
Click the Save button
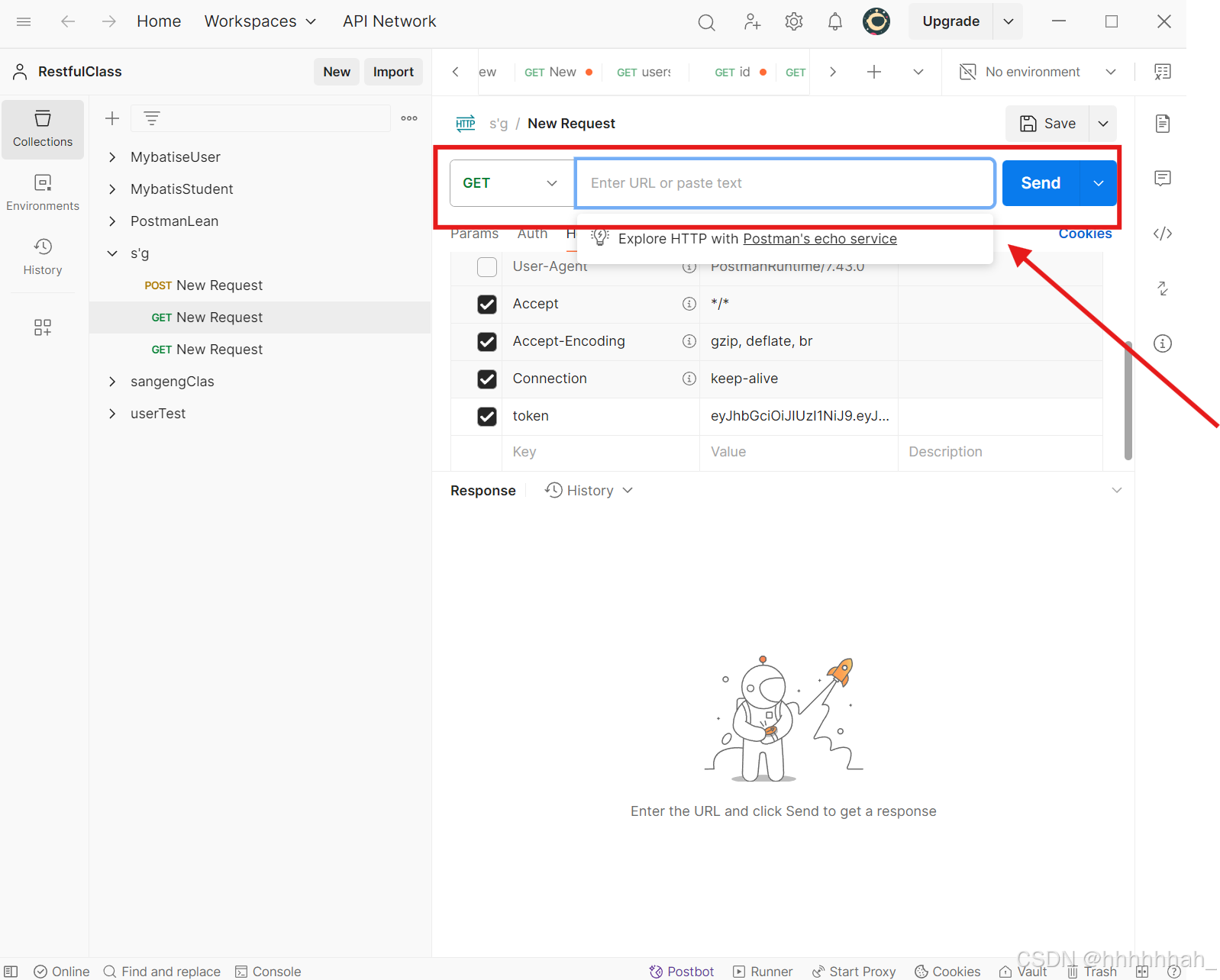point(1048,124)
